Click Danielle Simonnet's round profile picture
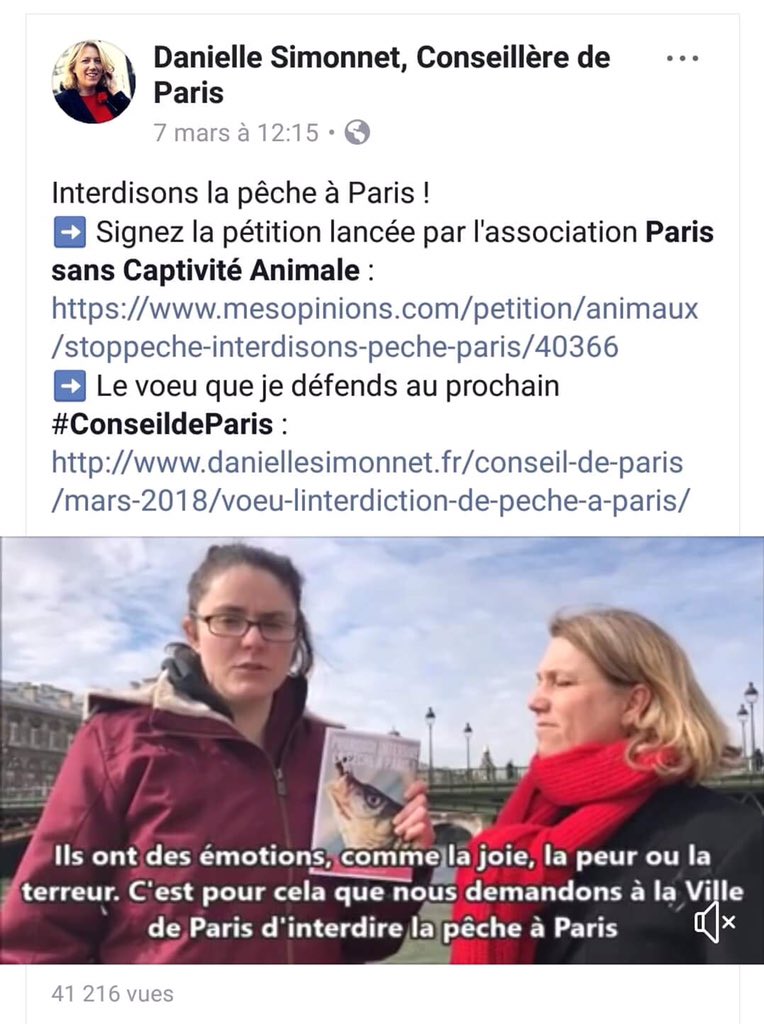 [93, 82]
